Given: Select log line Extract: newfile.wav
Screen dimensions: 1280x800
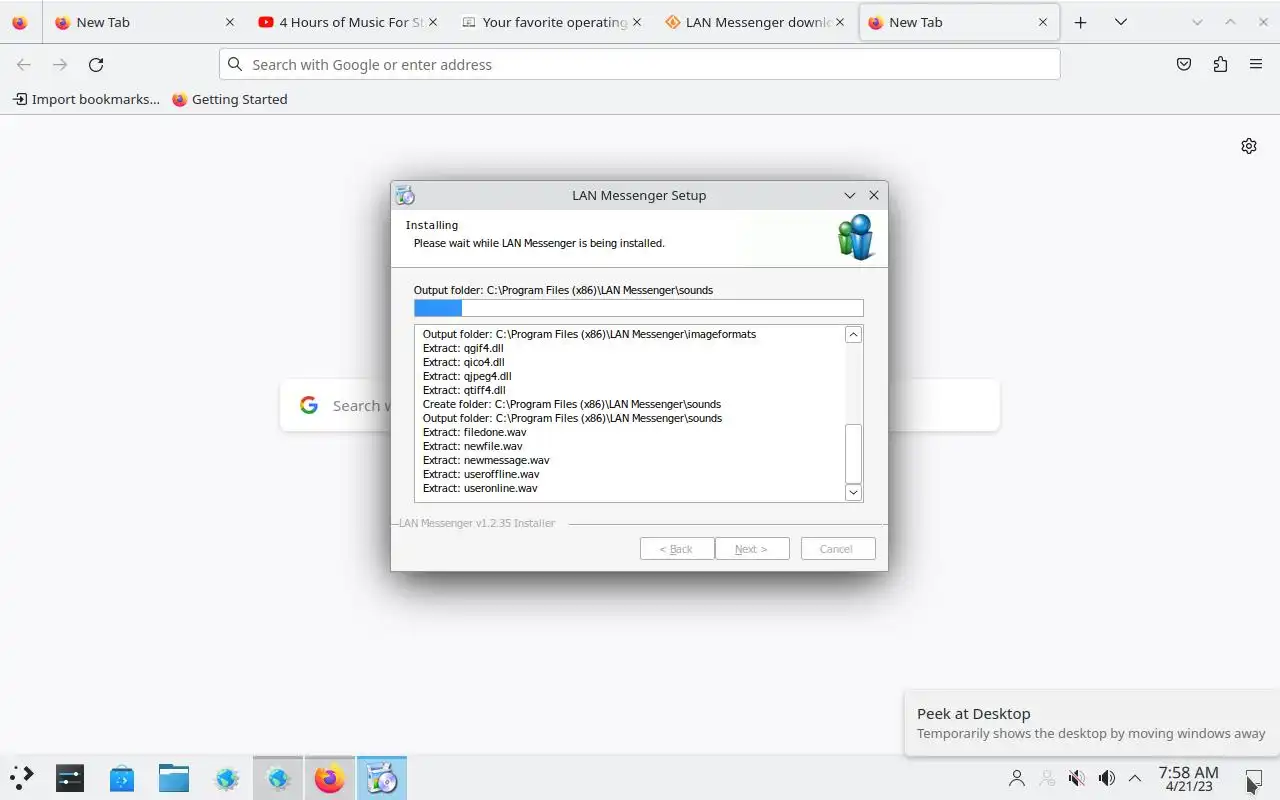Looking at the screenshot, I should click(472, 446).
